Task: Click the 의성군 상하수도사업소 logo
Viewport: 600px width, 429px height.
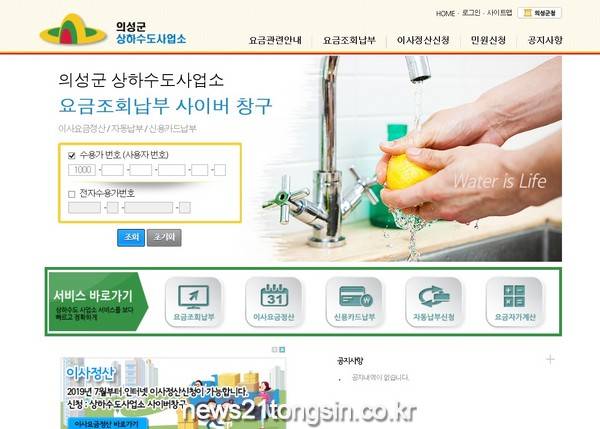Action: 113,31
